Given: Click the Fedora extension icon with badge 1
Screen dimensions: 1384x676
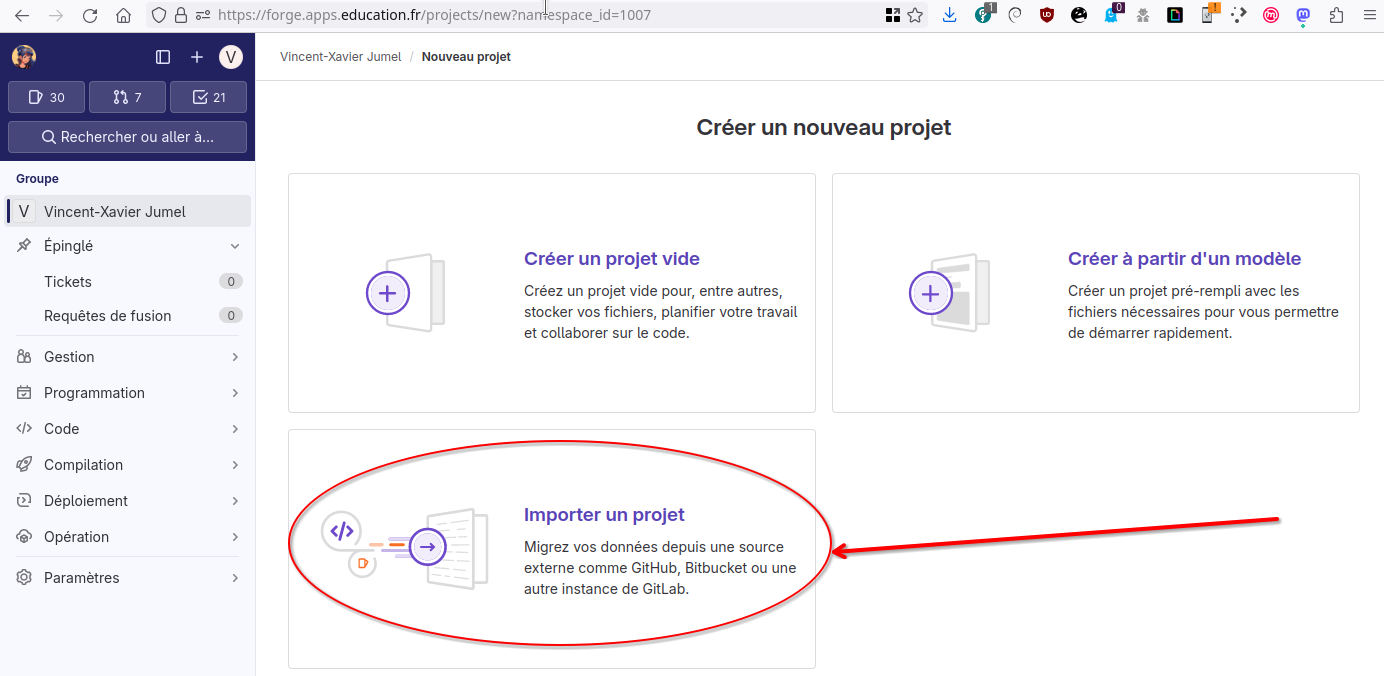Looking at the screenshot, I should [983, 14].
